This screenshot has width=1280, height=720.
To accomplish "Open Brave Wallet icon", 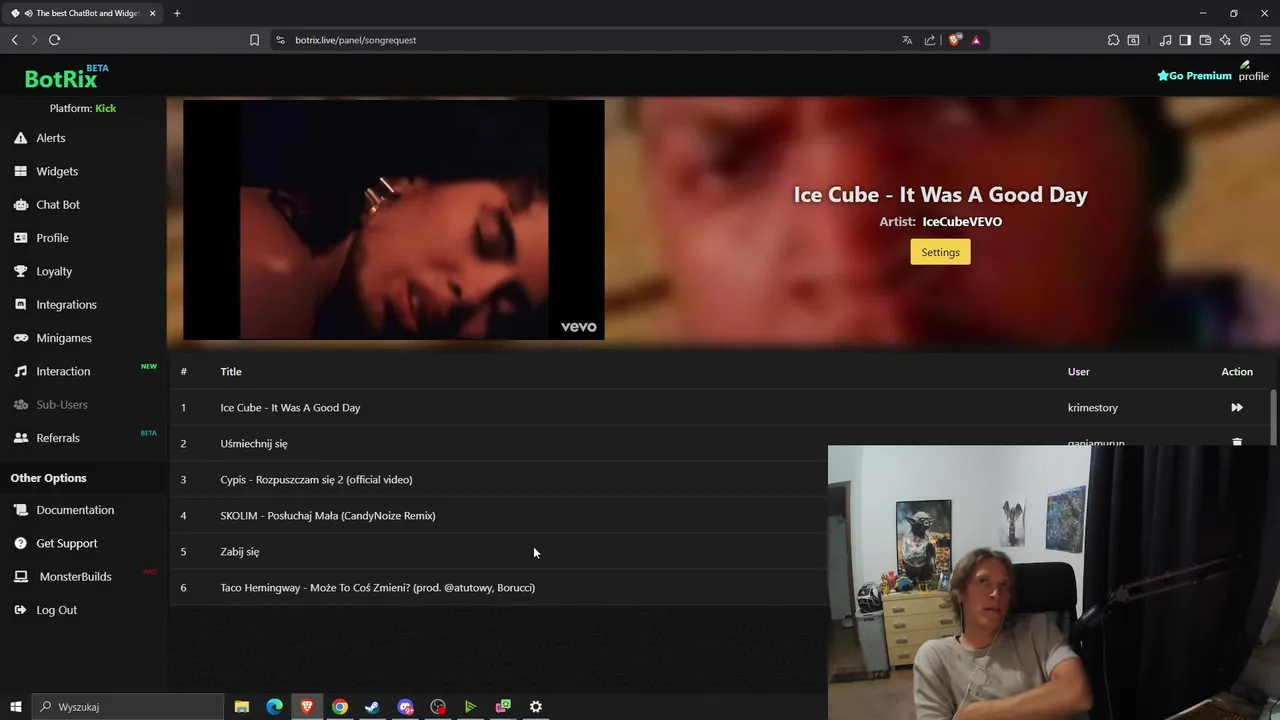I will (1205, 40).
